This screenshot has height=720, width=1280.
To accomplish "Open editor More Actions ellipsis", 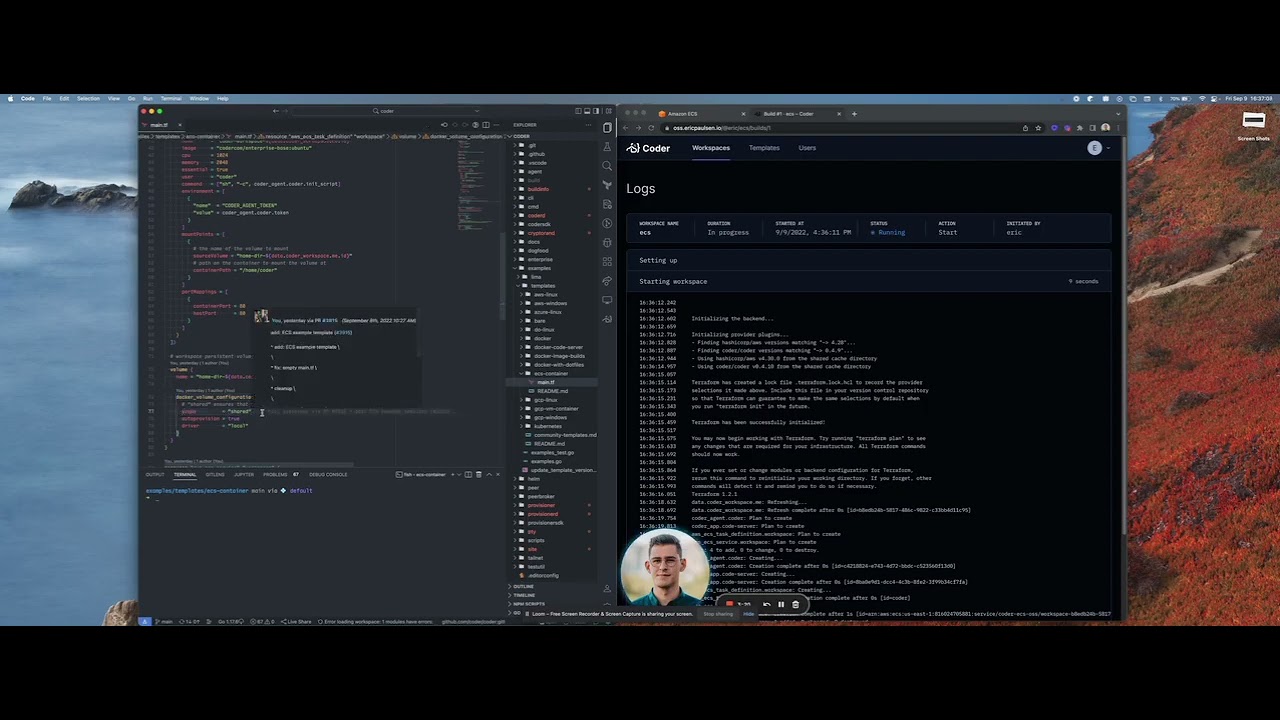I will [496, 125].
